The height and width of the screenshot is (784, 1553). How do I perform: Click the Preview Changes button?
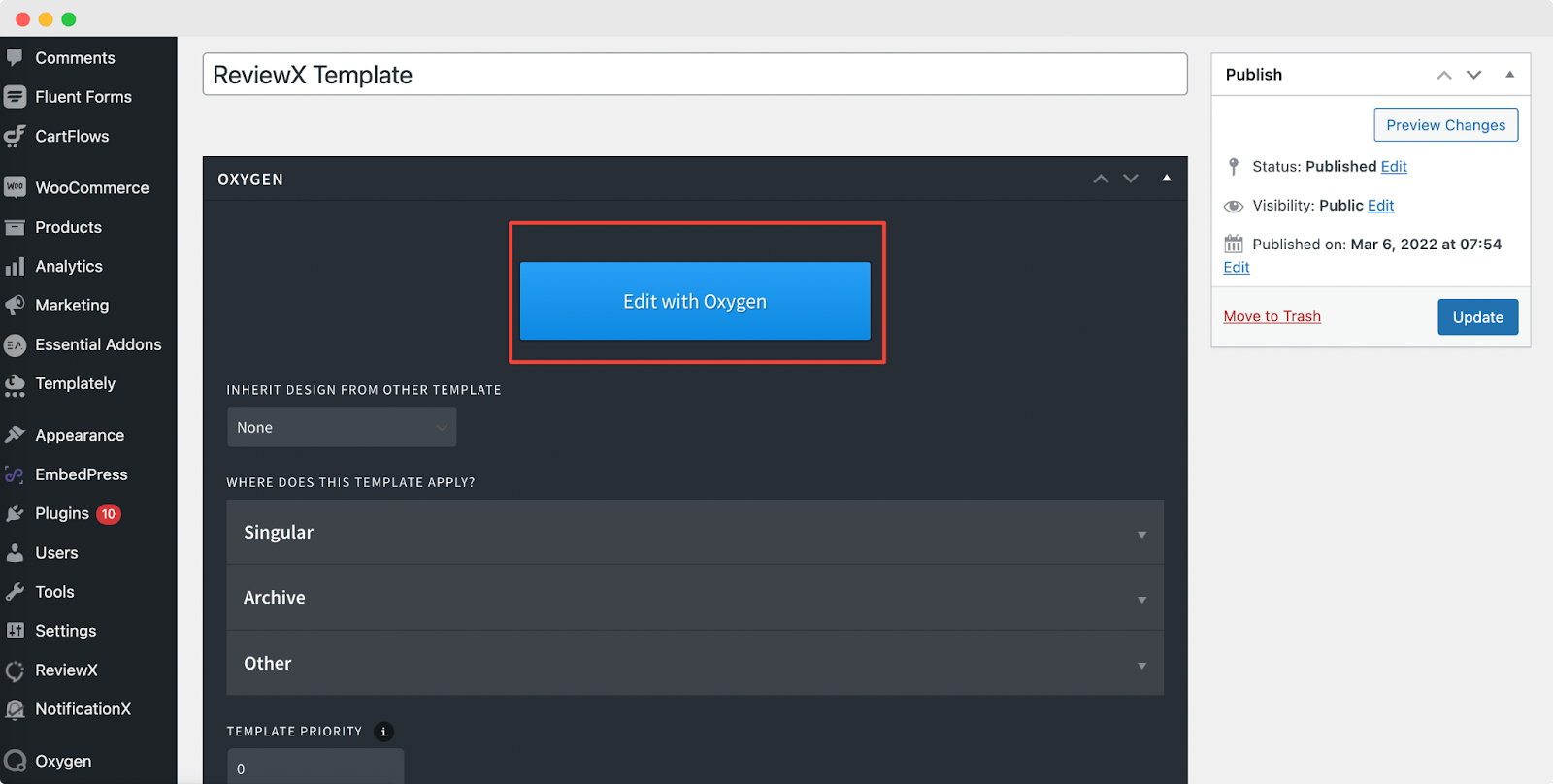pos(1445,125)
